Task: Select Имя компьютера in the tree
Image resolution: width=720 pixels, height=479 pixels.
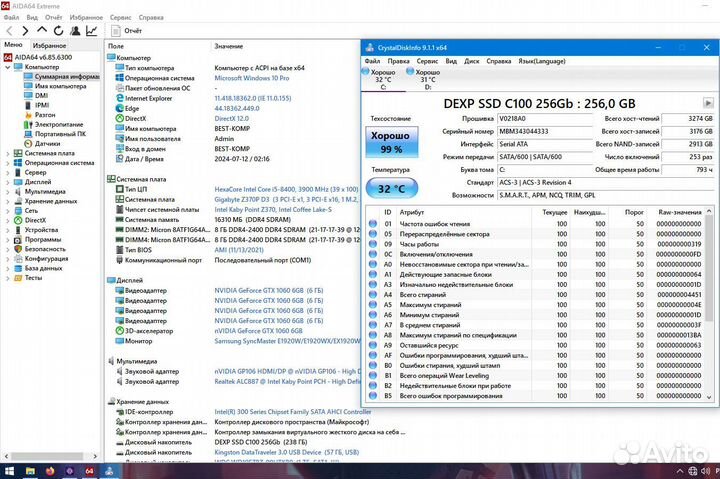Action: tap(55, 86)
